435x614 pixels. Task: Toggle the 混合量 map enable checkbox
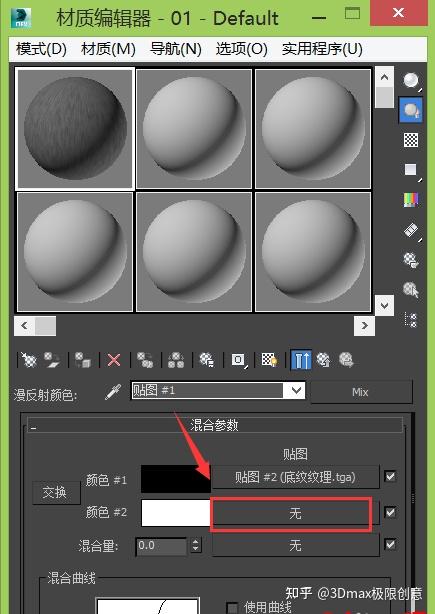pyautogui.click(x=390, y=544)
